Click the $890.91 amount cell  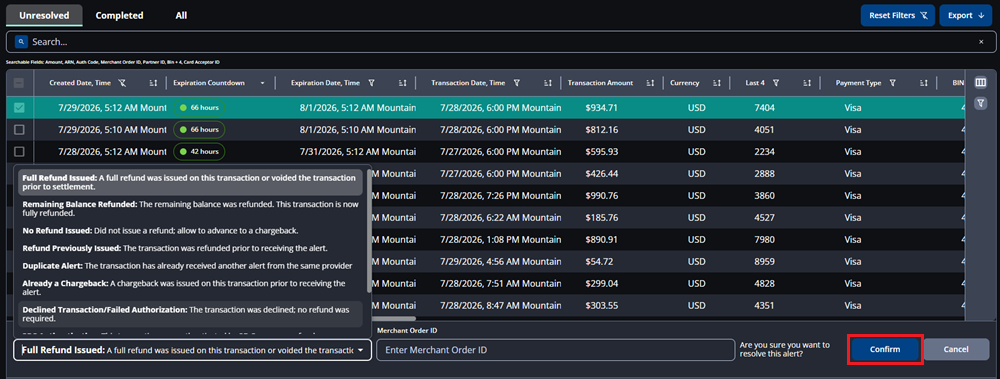(601, 240)
